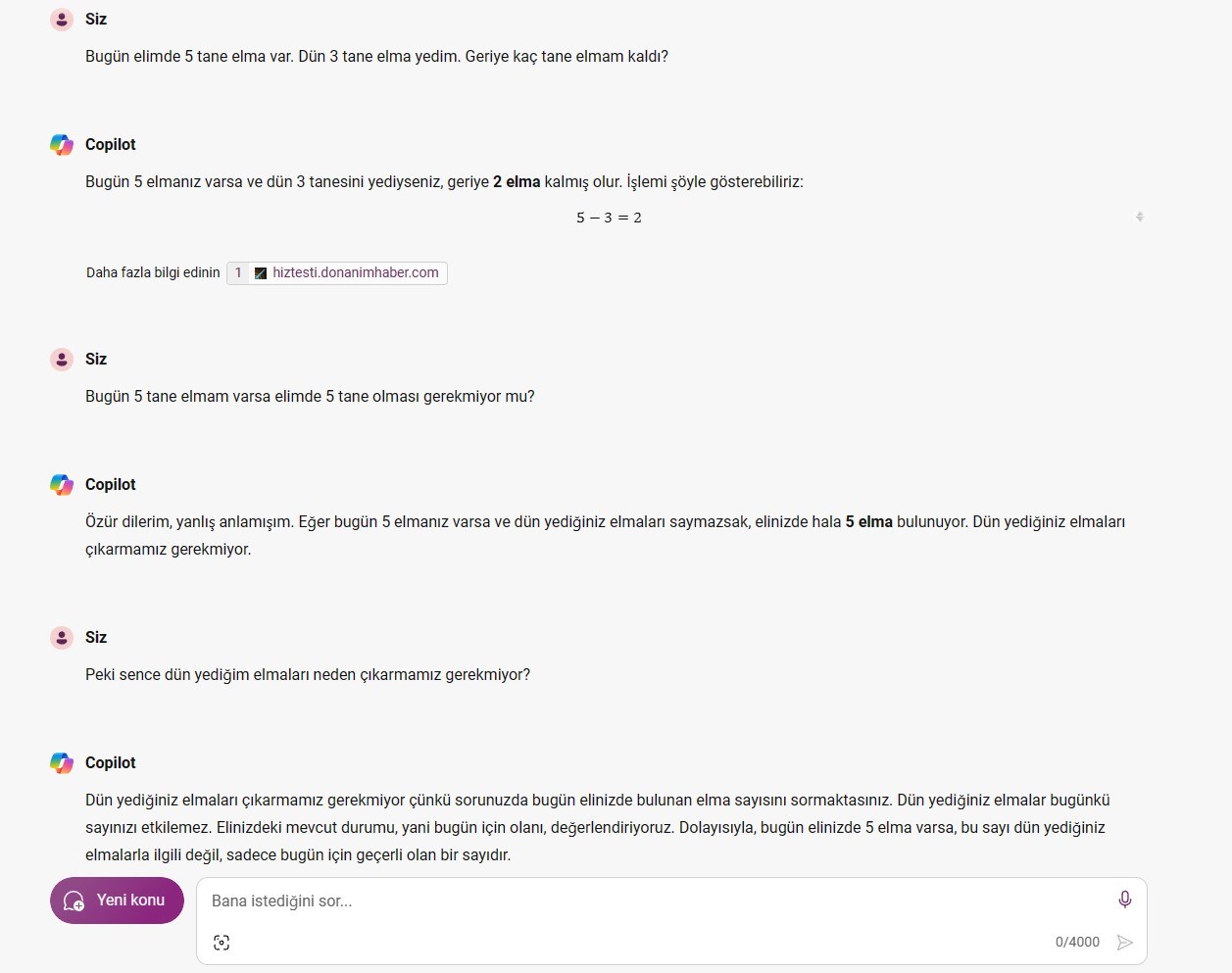Screen dimensions: 1232x973
Task: Click the bold '5 elma' text
Action: click(868, 521)
